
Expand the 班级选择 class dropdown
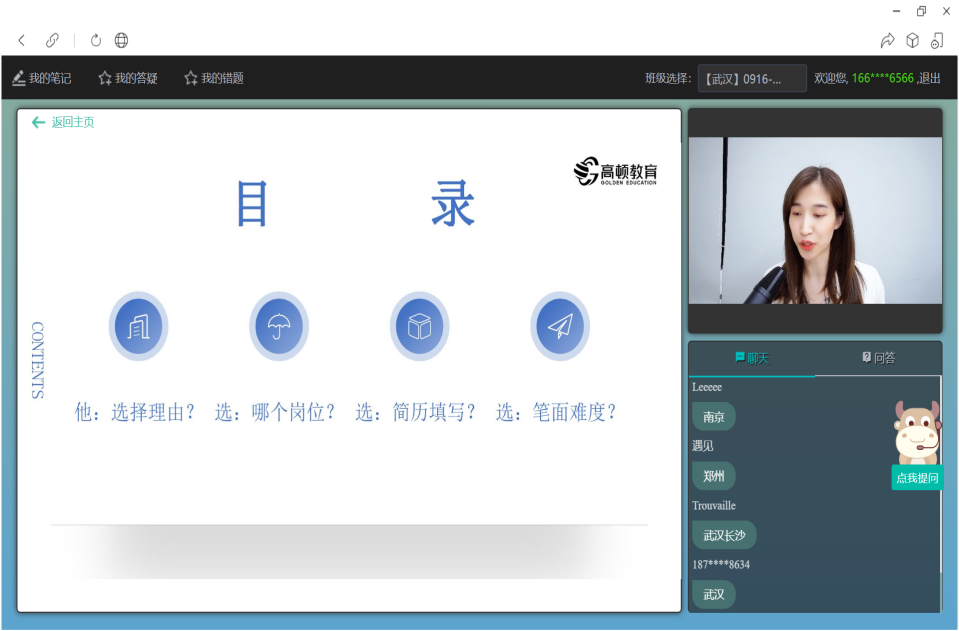[x=752, y=78]
